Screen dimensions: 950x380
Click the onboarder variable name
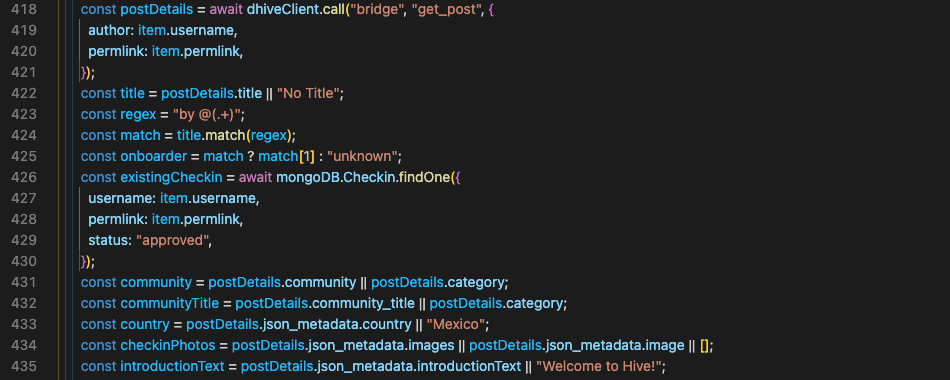154,156
